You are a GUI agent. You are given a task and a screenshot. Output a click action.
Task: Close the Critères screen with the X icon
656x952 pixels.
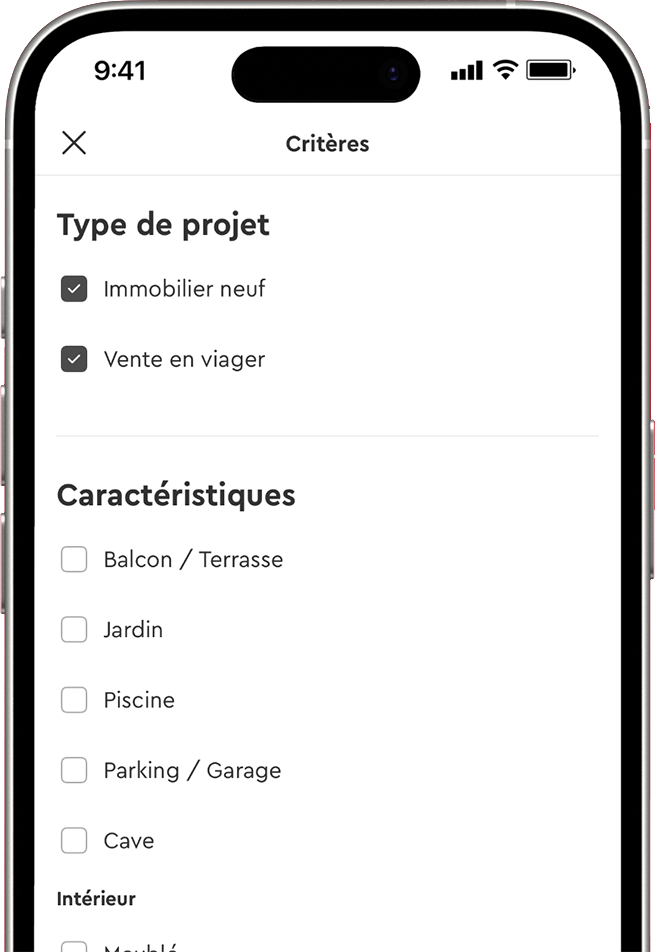74,143
